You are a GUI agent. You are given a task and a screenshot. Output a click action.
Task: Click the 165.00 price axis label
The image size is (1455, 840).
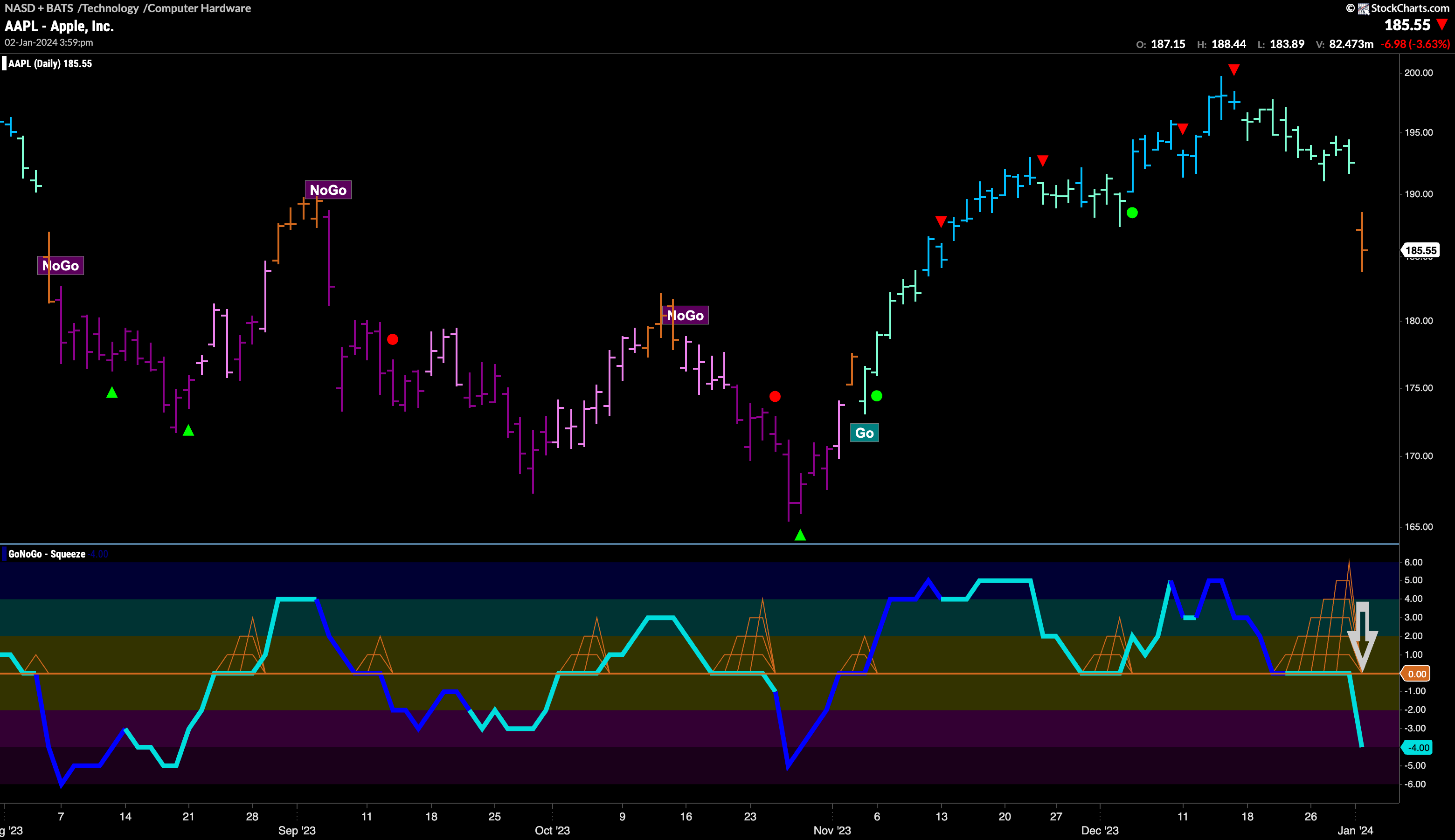(1419, 527)
